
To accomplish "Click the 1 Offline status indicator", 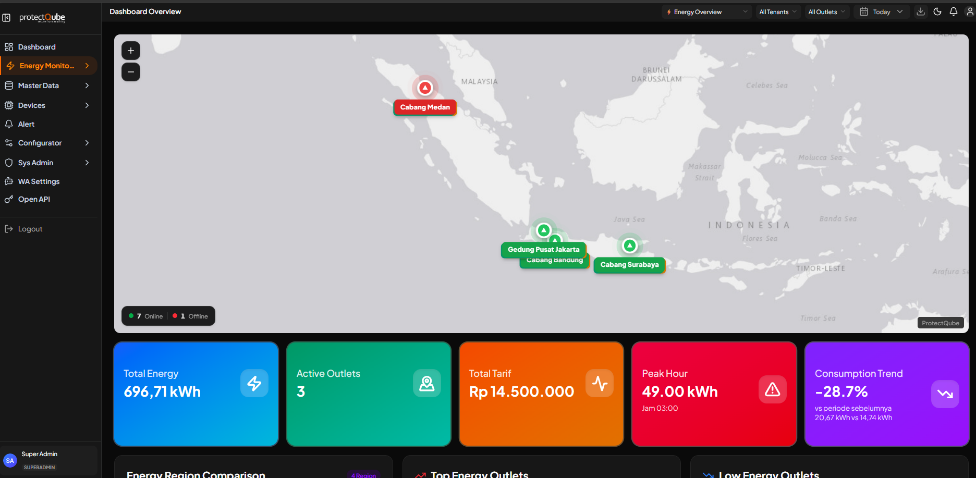I will point(190,316).
